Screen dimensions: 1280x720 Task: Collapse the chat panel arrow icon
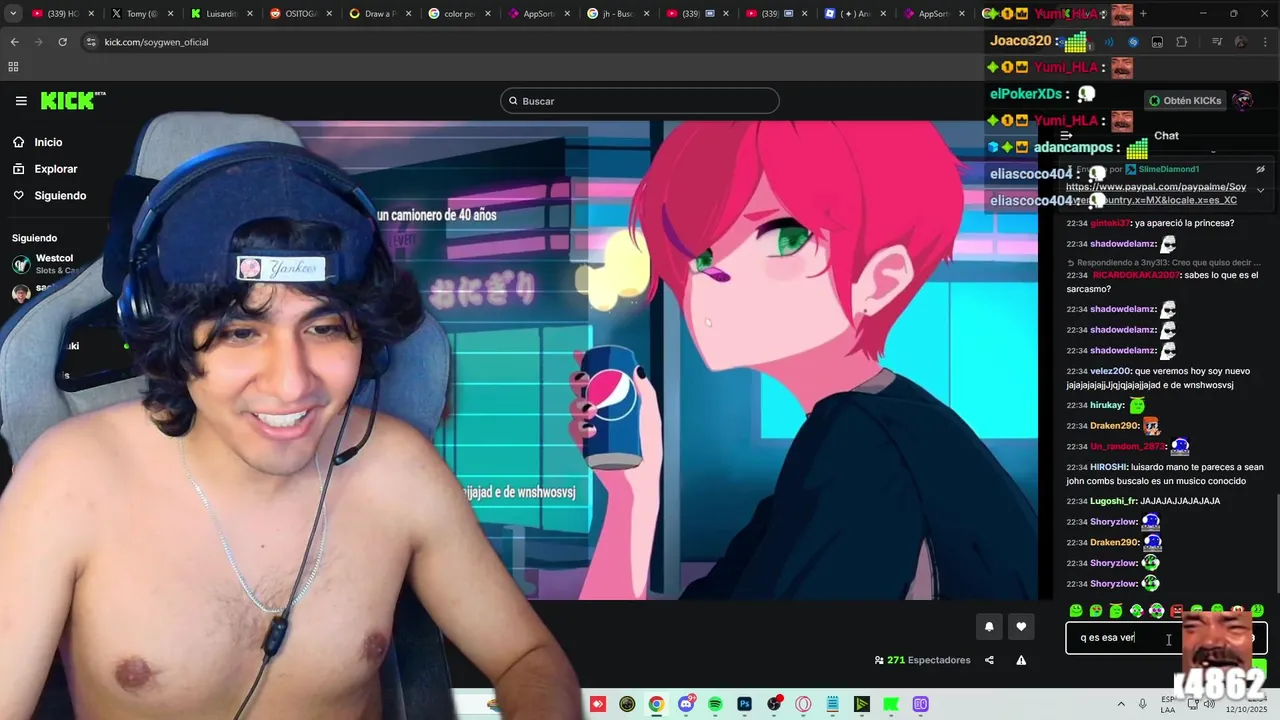[x=1066, y=135]
